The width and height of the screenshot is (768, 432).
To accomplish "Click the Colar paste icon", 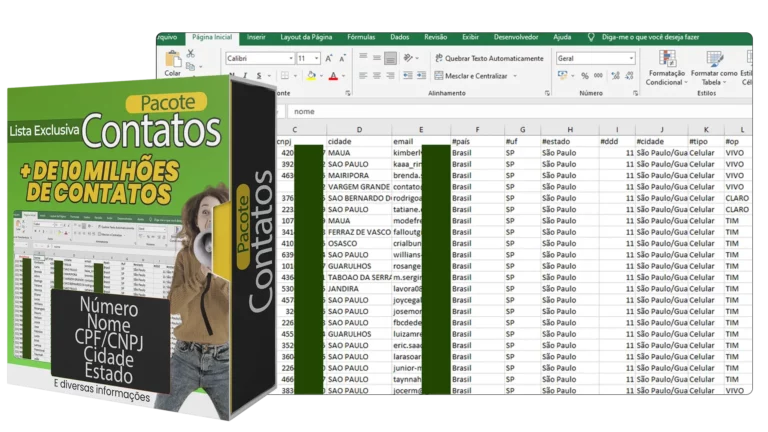I will 173,63.
